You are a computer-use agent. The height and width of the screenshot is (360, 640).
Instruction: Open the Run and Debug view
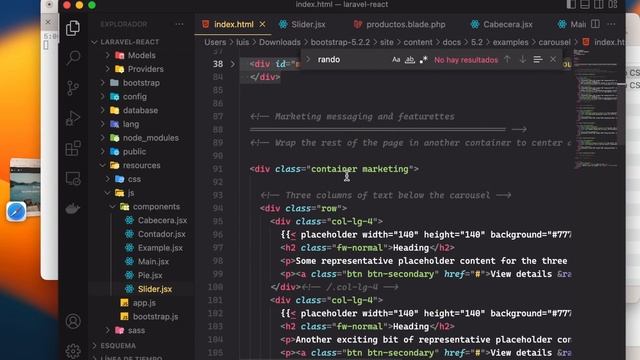click(x=73, y=118)
